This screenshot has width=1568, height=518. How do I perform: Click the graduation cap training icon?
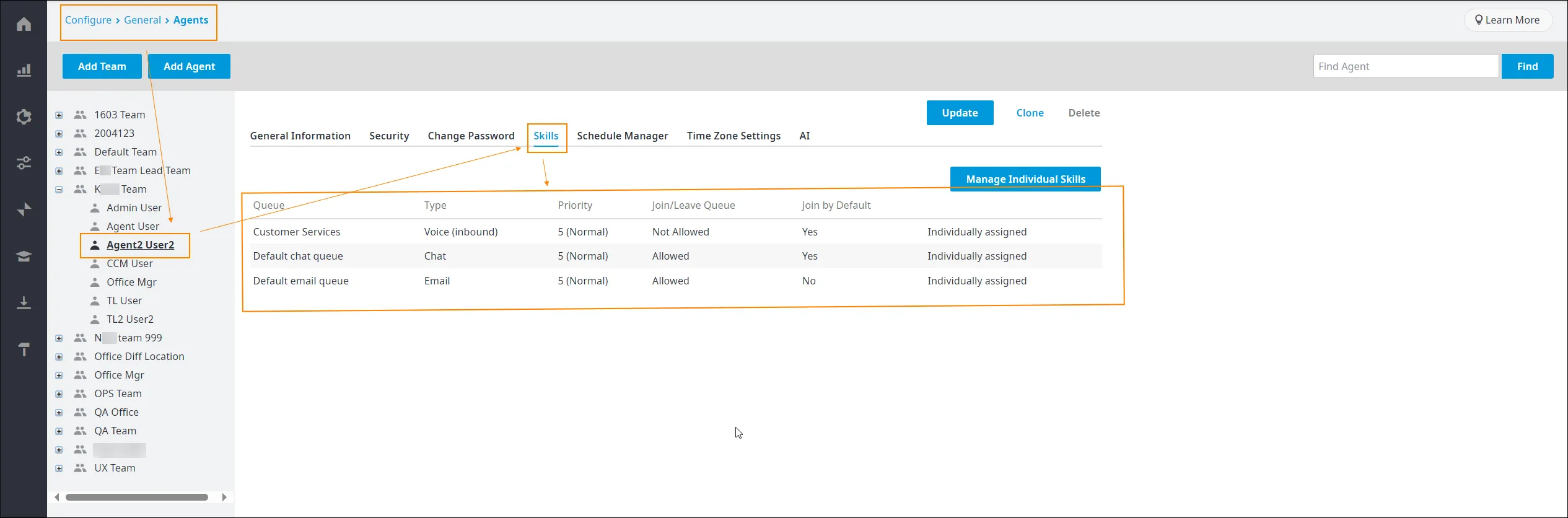point(24,256)
